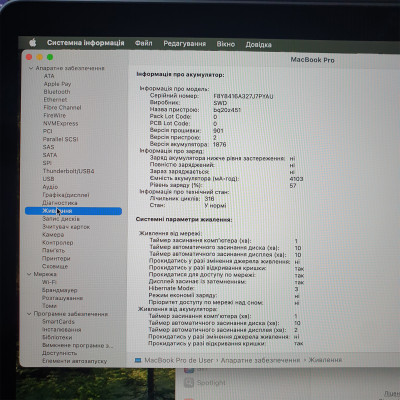Select FireWire in the sidebar
The height and width of the screenshot is (400, 400).
pos(55,115)
